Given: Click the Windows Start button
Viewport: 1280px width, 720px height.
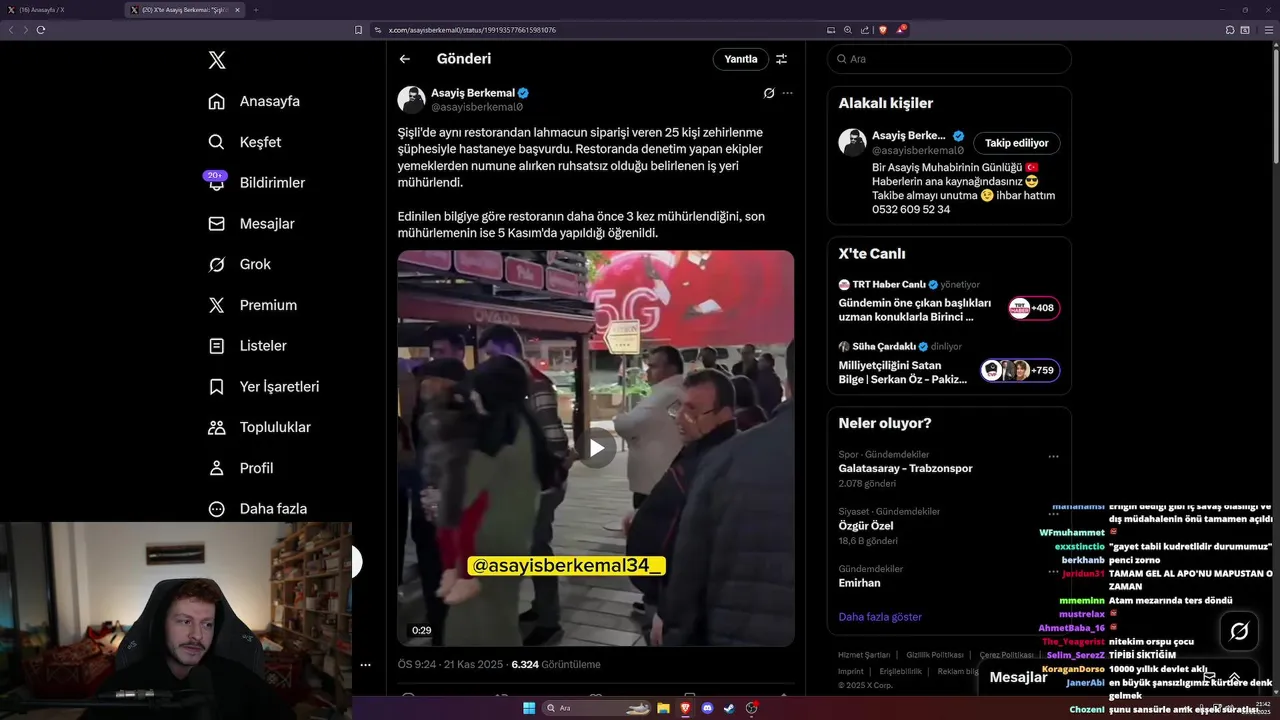Looking at the screenshot, I should tap(529, 708).
